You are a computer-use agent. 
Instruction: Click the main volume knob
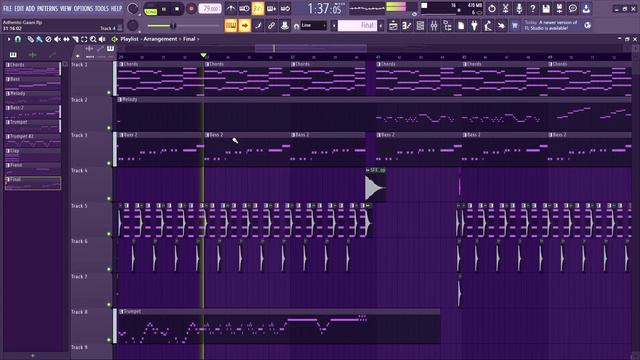point(132,9)
